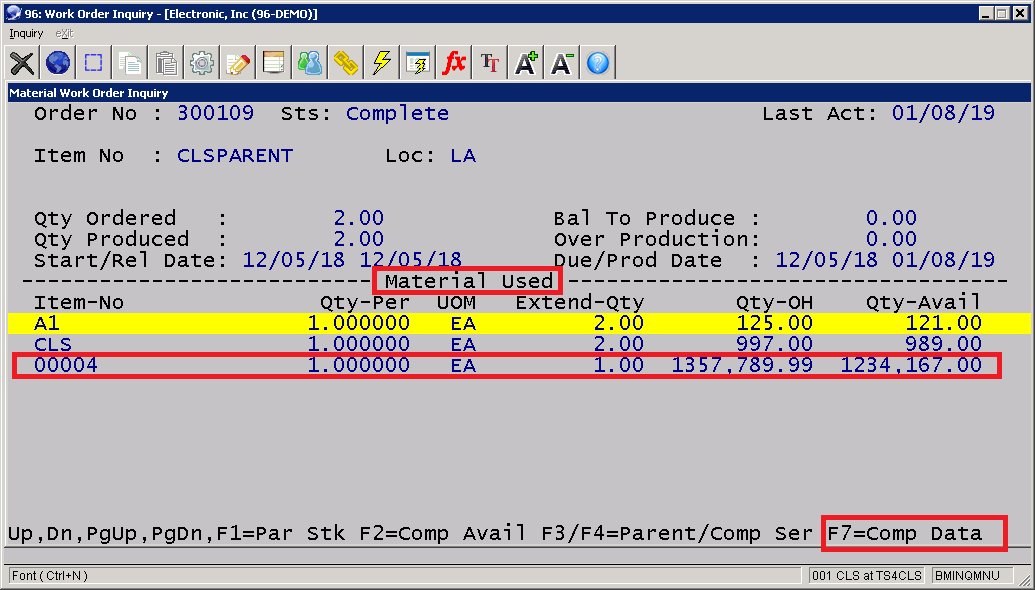Maximize the Work Order Inquiry window

click(1002, 13)
